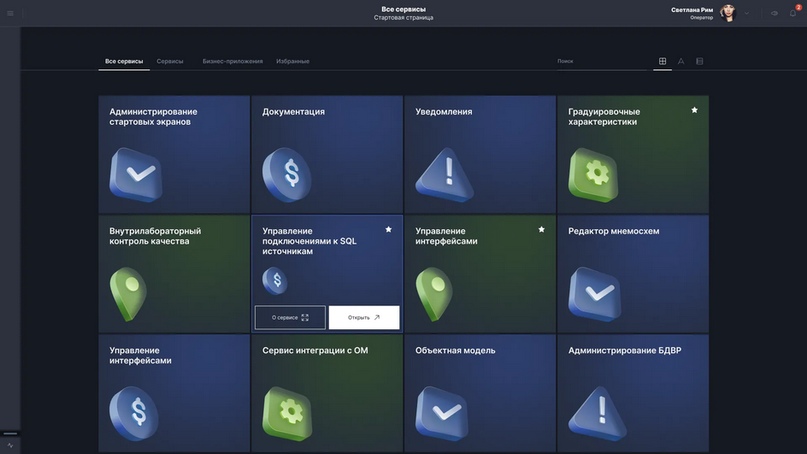807x454 pixels.
Task: Expand the user profile dropdown chevron
Action: coord(747,13)
